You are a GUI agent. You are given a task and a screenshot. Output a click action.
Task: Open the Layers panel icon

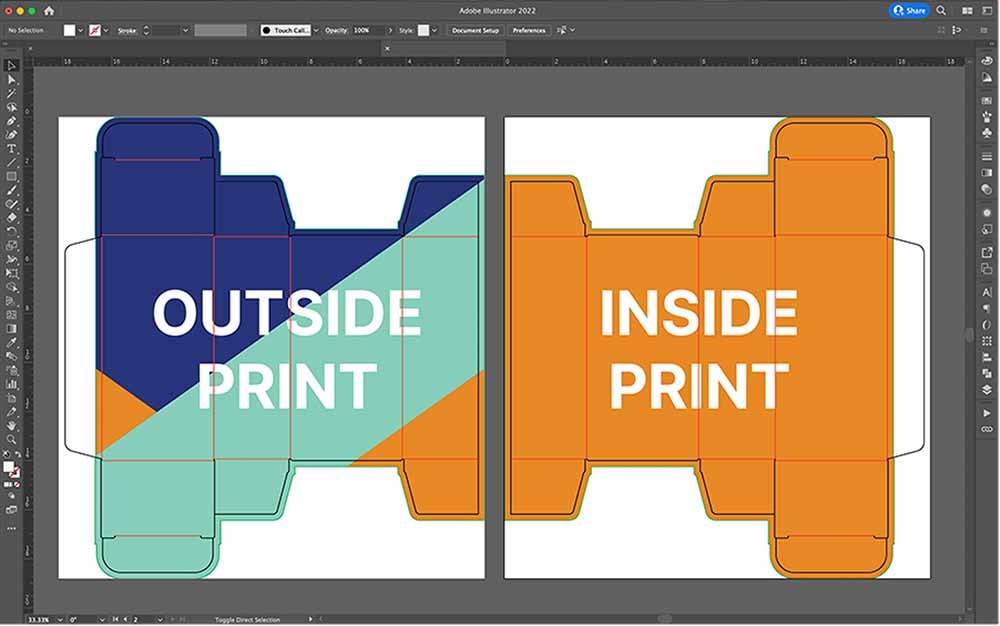point(987,389)
